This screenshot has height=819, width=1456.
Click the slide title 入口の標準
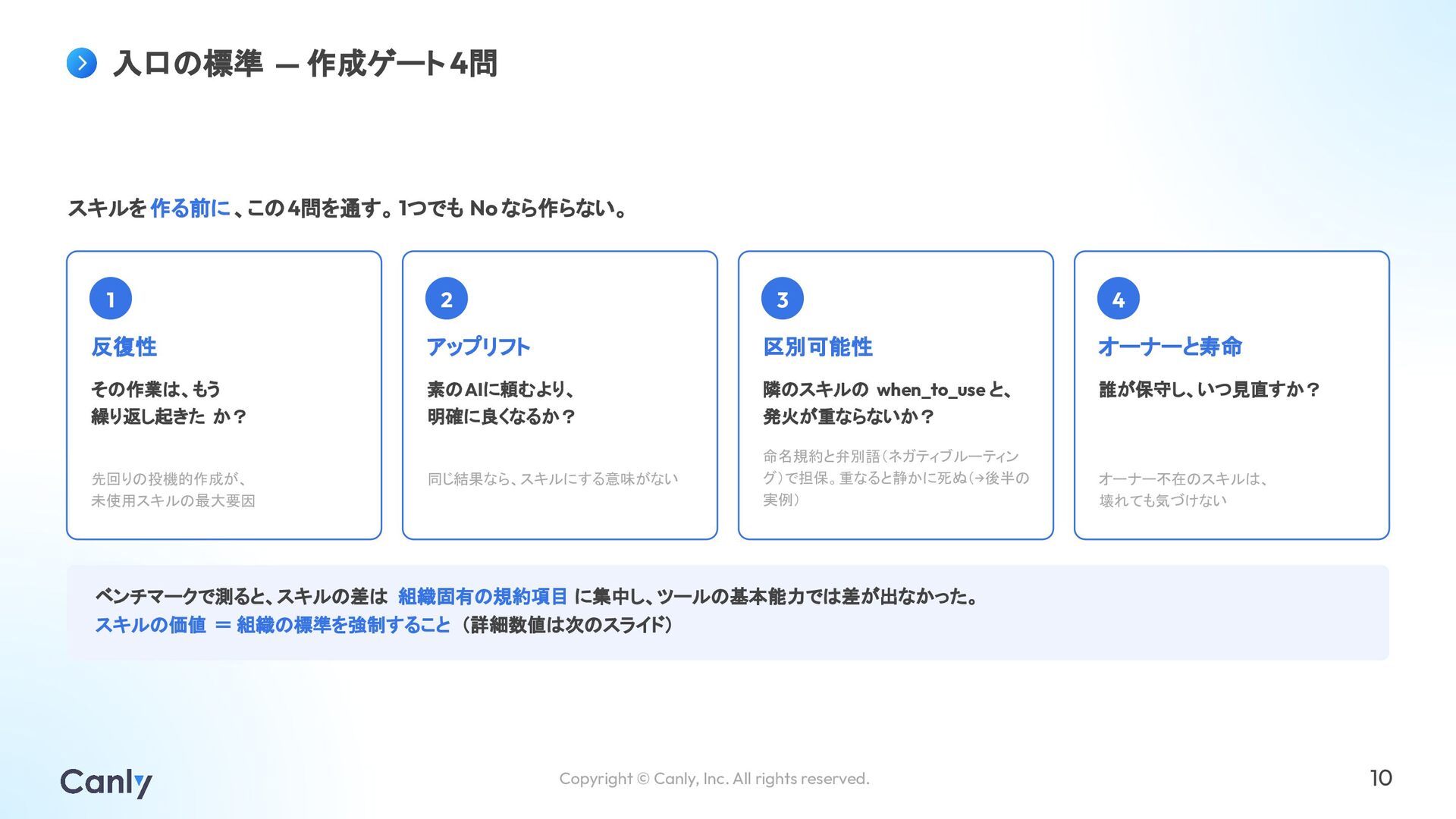[188, 63]
